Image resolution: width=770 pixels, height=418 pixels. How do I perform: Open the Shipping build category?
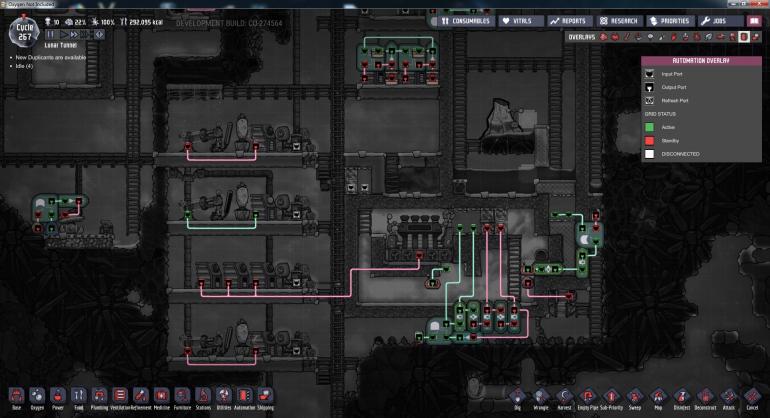[x=265, y=396]
